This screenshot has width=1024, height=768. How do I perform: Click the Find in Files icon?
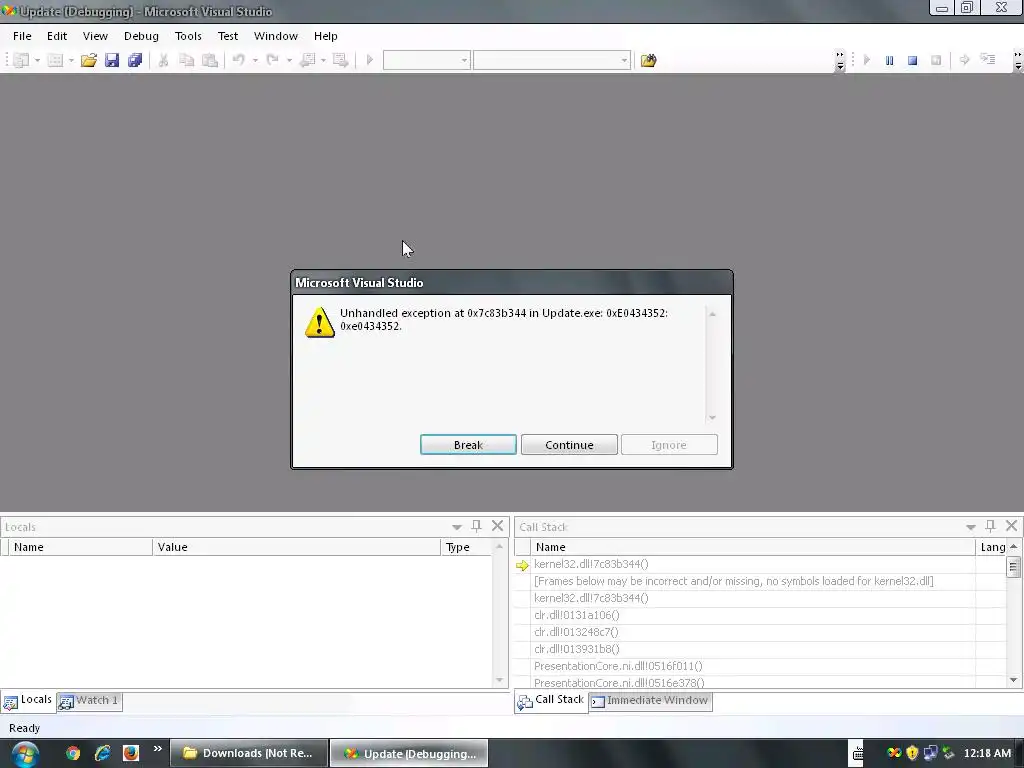648,60
